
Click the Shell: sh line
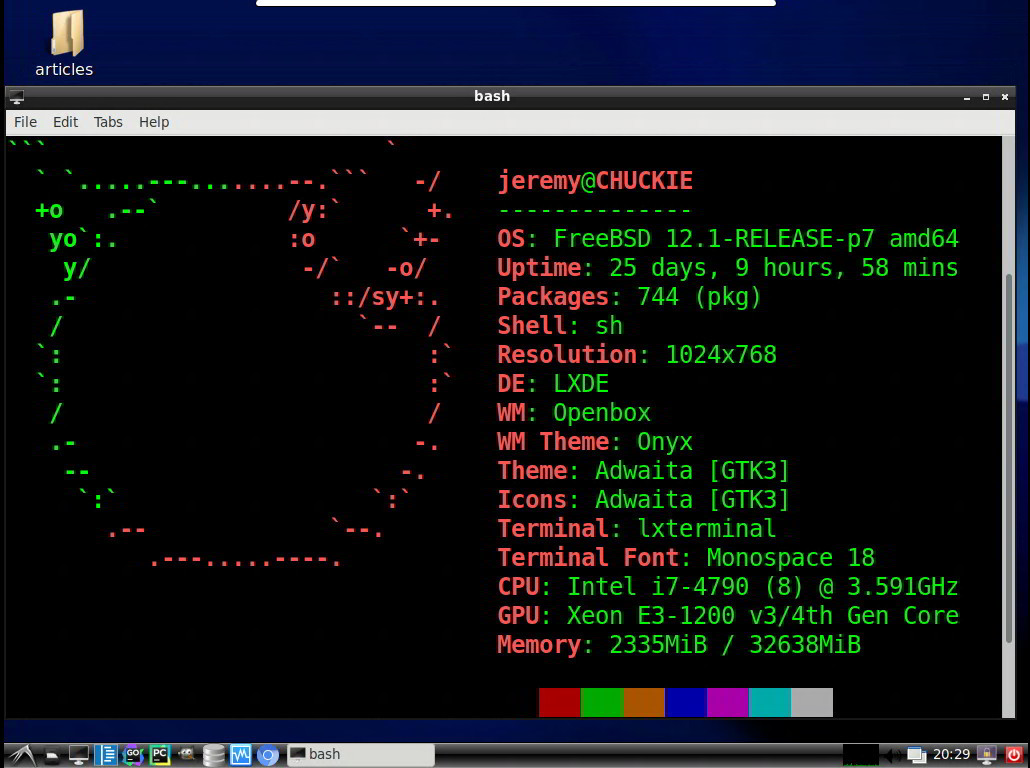(x=560, y=326)
